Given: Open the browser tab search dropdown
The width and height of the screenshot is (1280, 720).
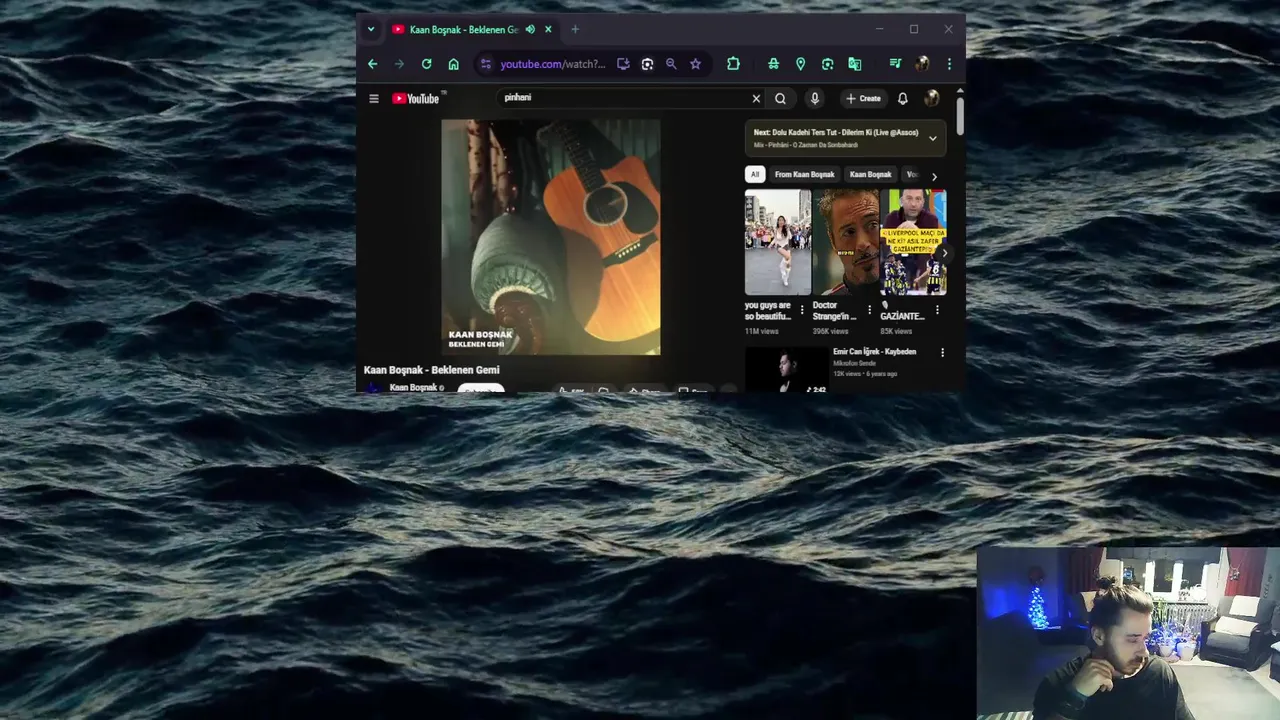Looking at the screenshot, I should pos(371,29).
